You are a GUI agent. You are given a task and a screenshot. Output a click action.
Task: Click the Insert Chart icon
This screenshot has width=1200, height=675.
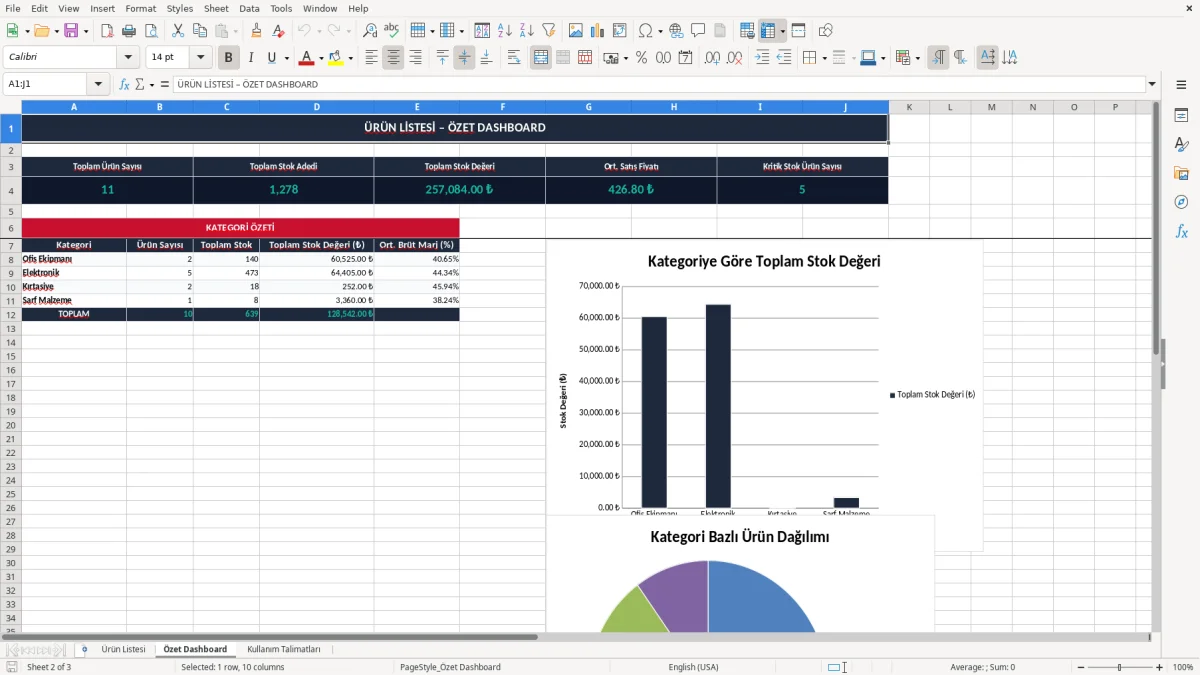(598, 31)
